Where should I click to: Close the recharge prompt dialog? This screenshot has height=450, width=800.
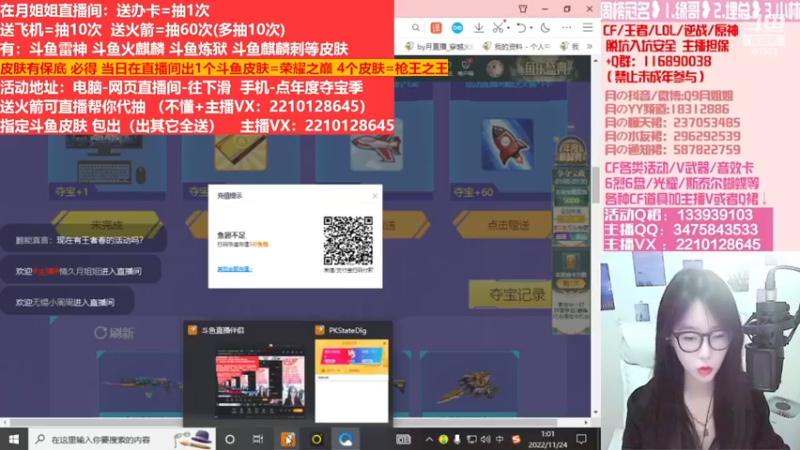click(375, 195)
